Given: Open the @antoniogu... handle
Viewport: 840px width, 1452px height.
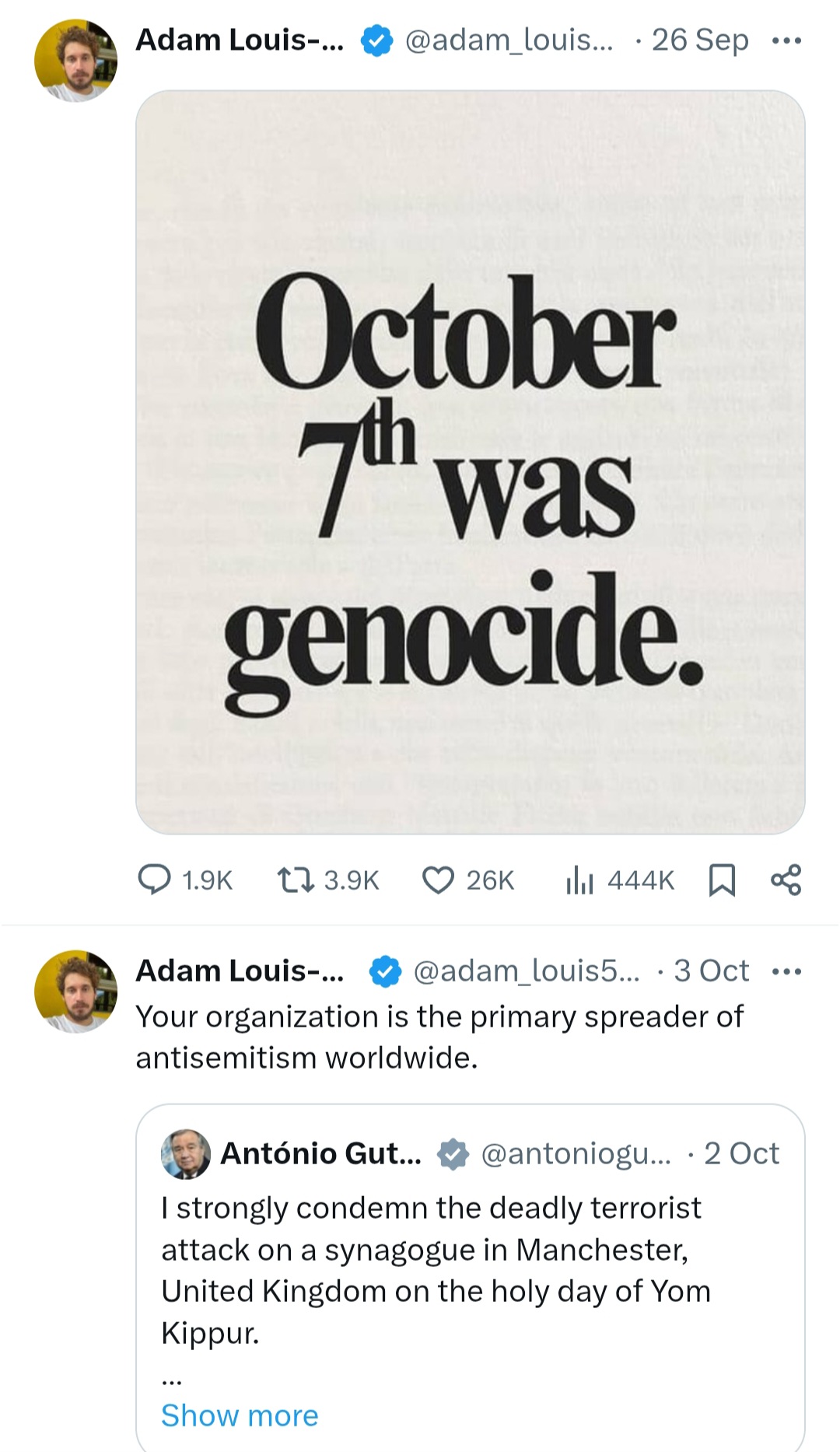Looking at the screenshot, I should 576,1153.
